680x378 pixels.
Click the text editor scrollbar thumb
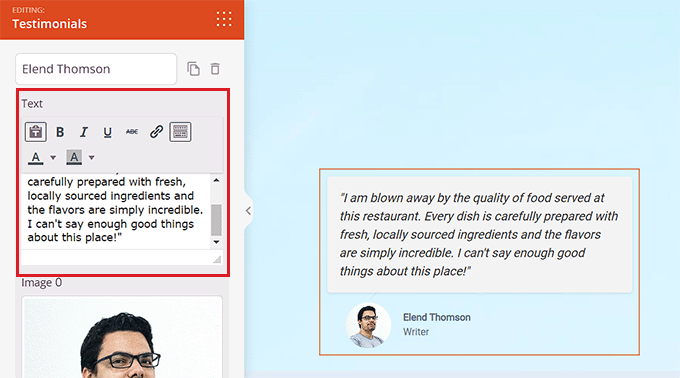pos(216,219)
